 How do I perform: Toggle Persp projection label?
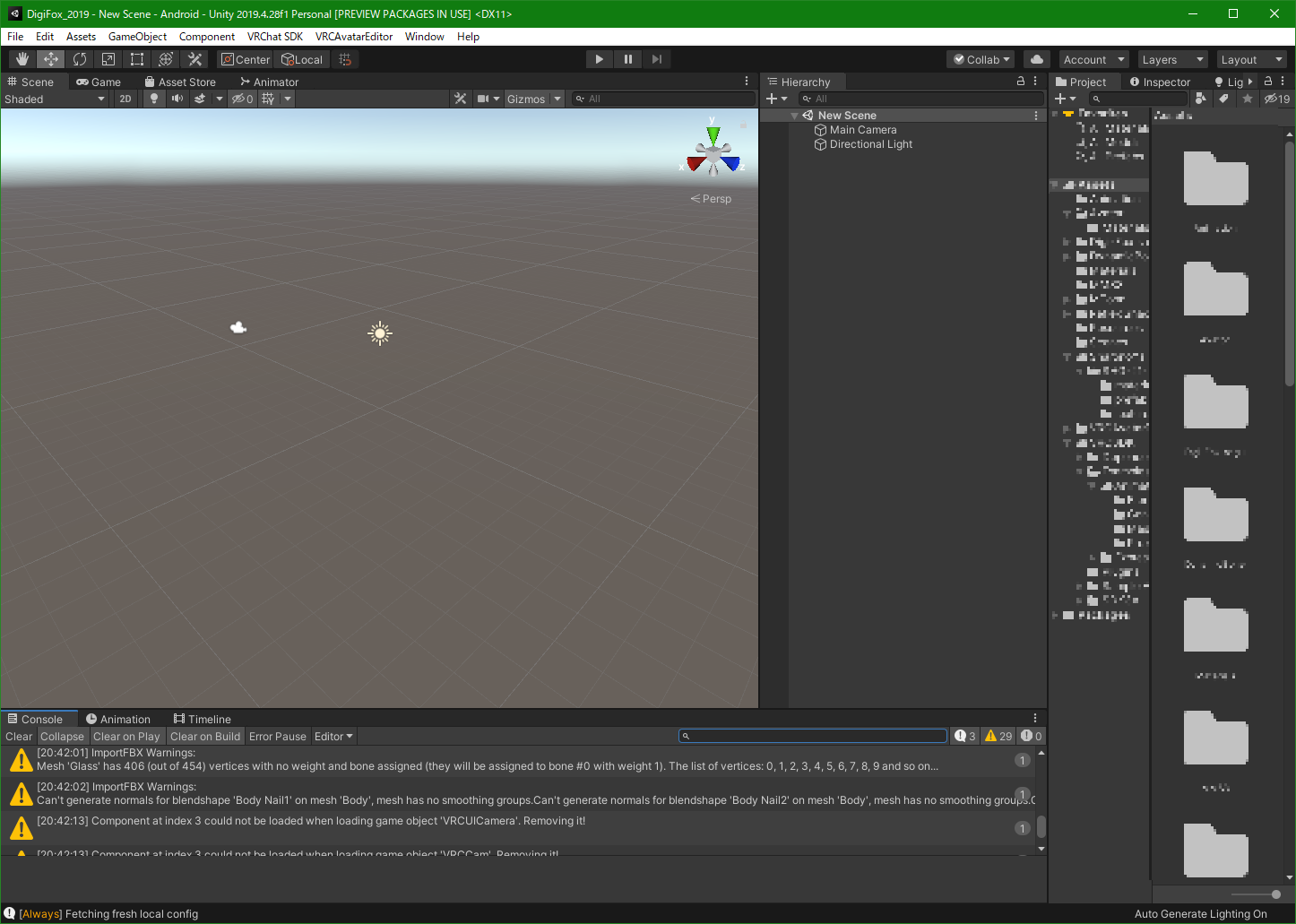pyautogui.click(x=711, y=199)
